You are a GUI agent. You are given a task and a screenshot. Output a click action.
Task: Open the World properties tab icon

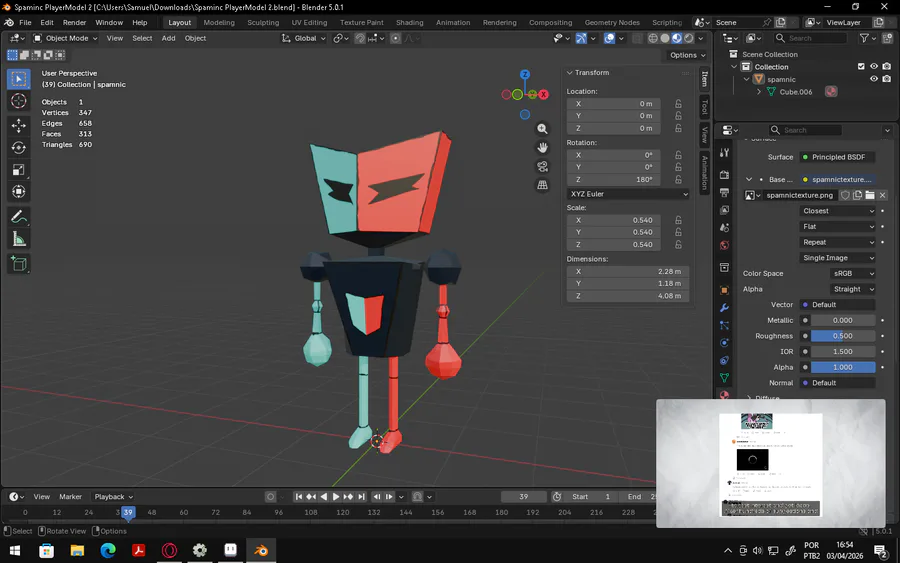[724, 246]
